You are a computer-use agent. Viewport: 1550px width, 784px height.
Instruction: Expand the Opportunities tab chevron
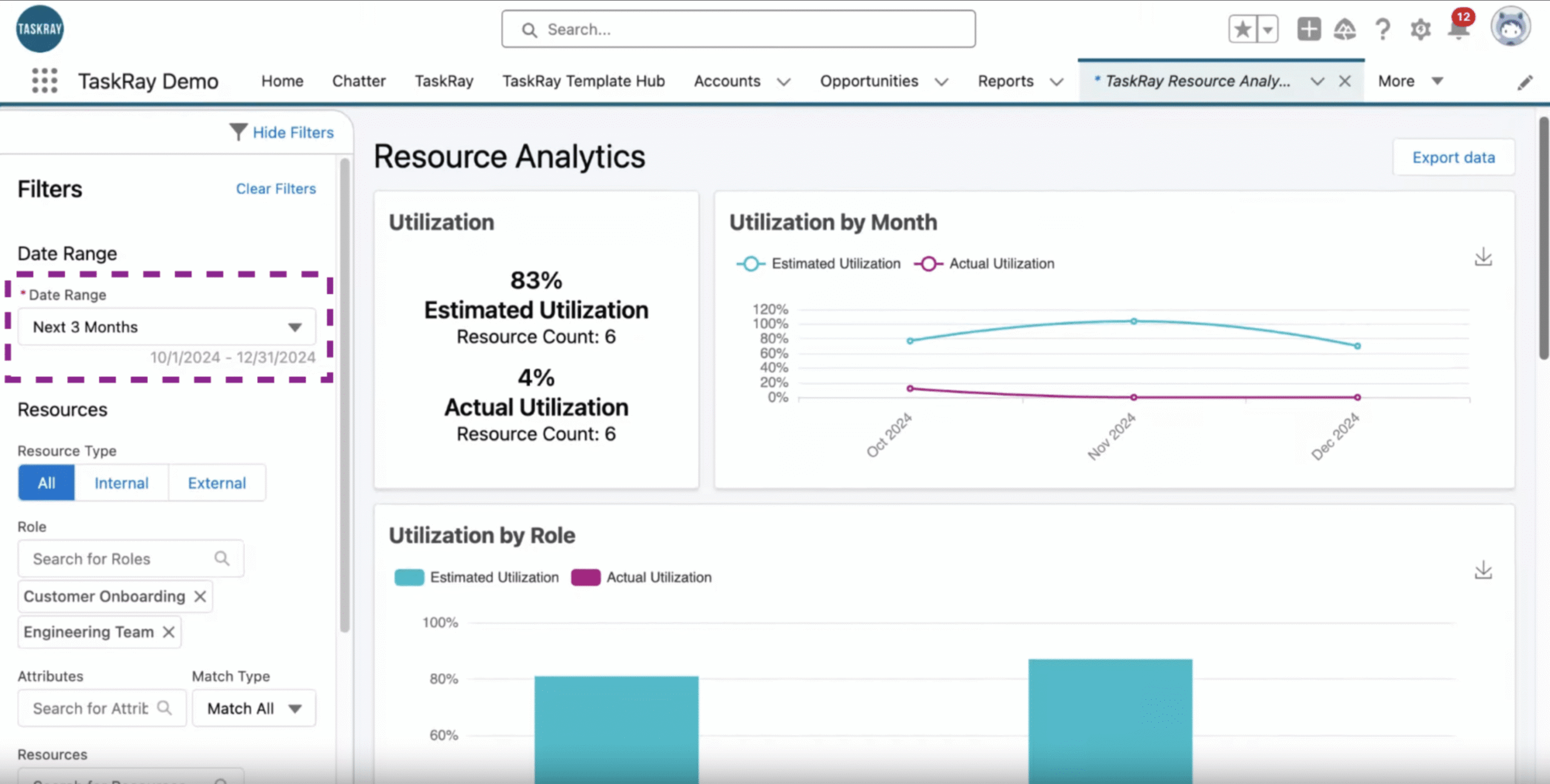click(x=941, y=82)
